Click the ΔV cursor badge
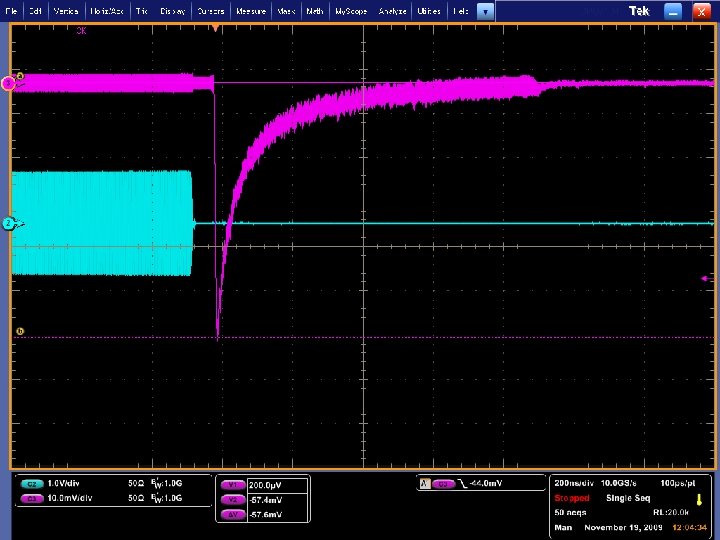This screenshot has height=540, width=720. (x=233, y=515)
